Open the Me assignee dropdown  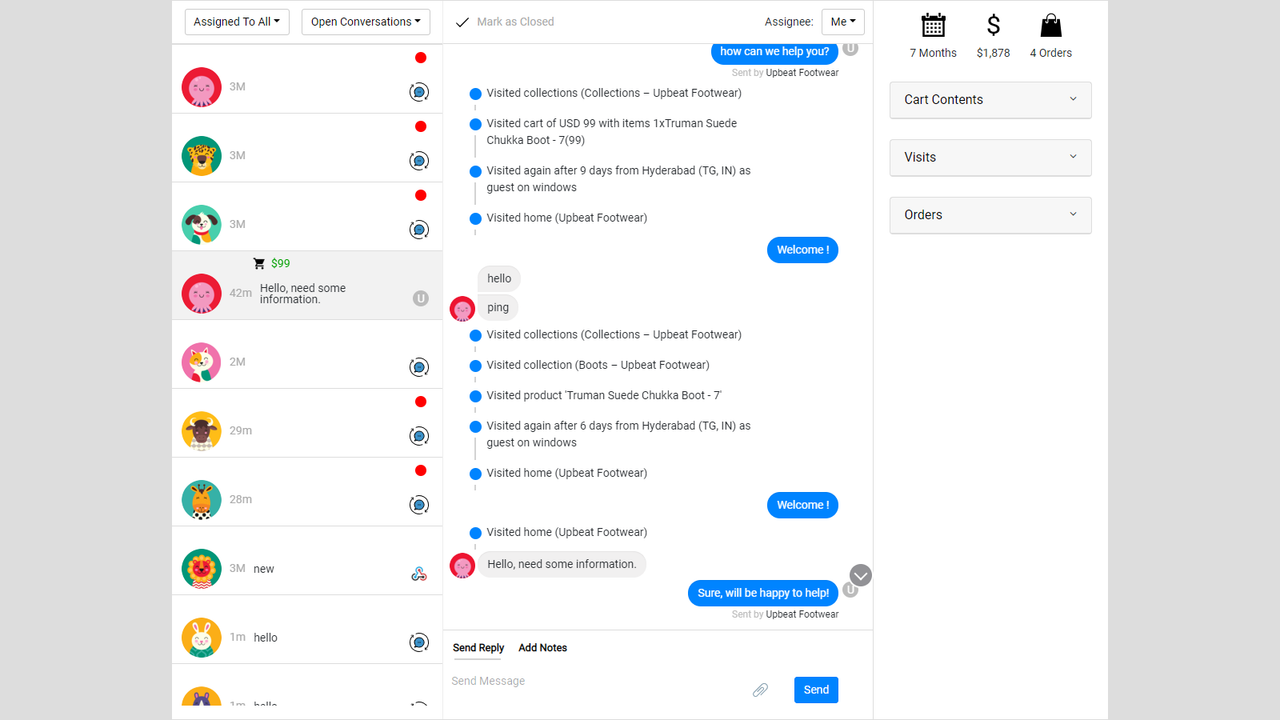pyautogui.click(x=843, y=21)
